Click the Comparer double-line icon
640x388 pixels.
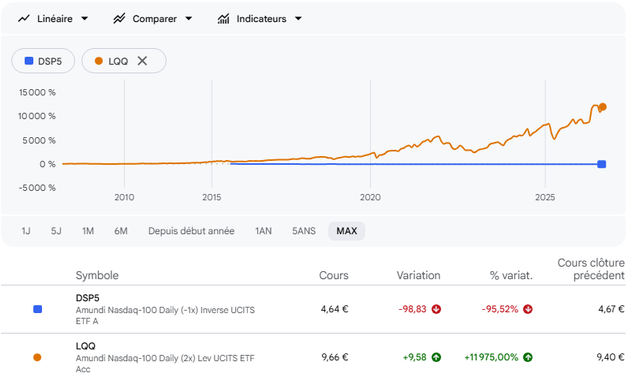pyautogui.click(x=119, y=18)
